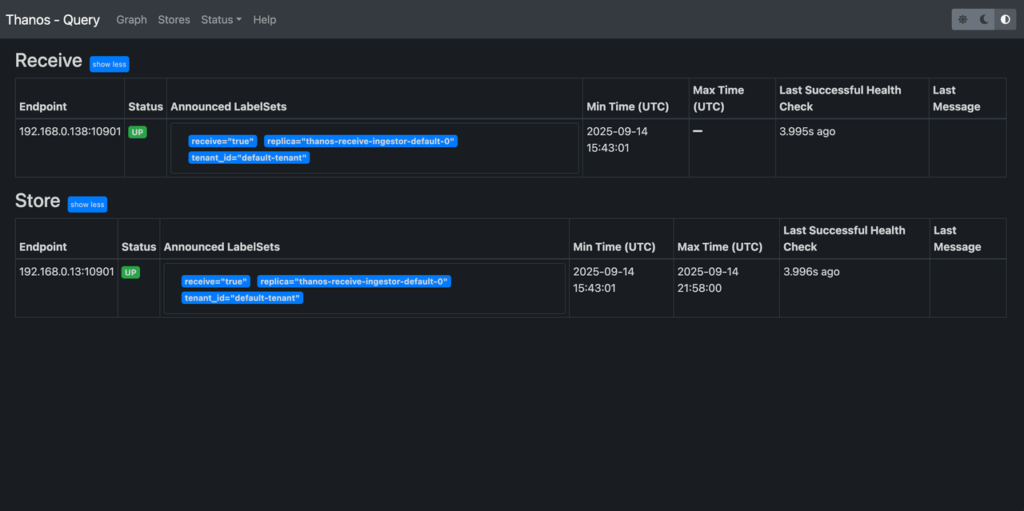The height and width of the screenshot is (511, 1024).
Task: Collapse the Receive section with show less
Action: (110, 64)
